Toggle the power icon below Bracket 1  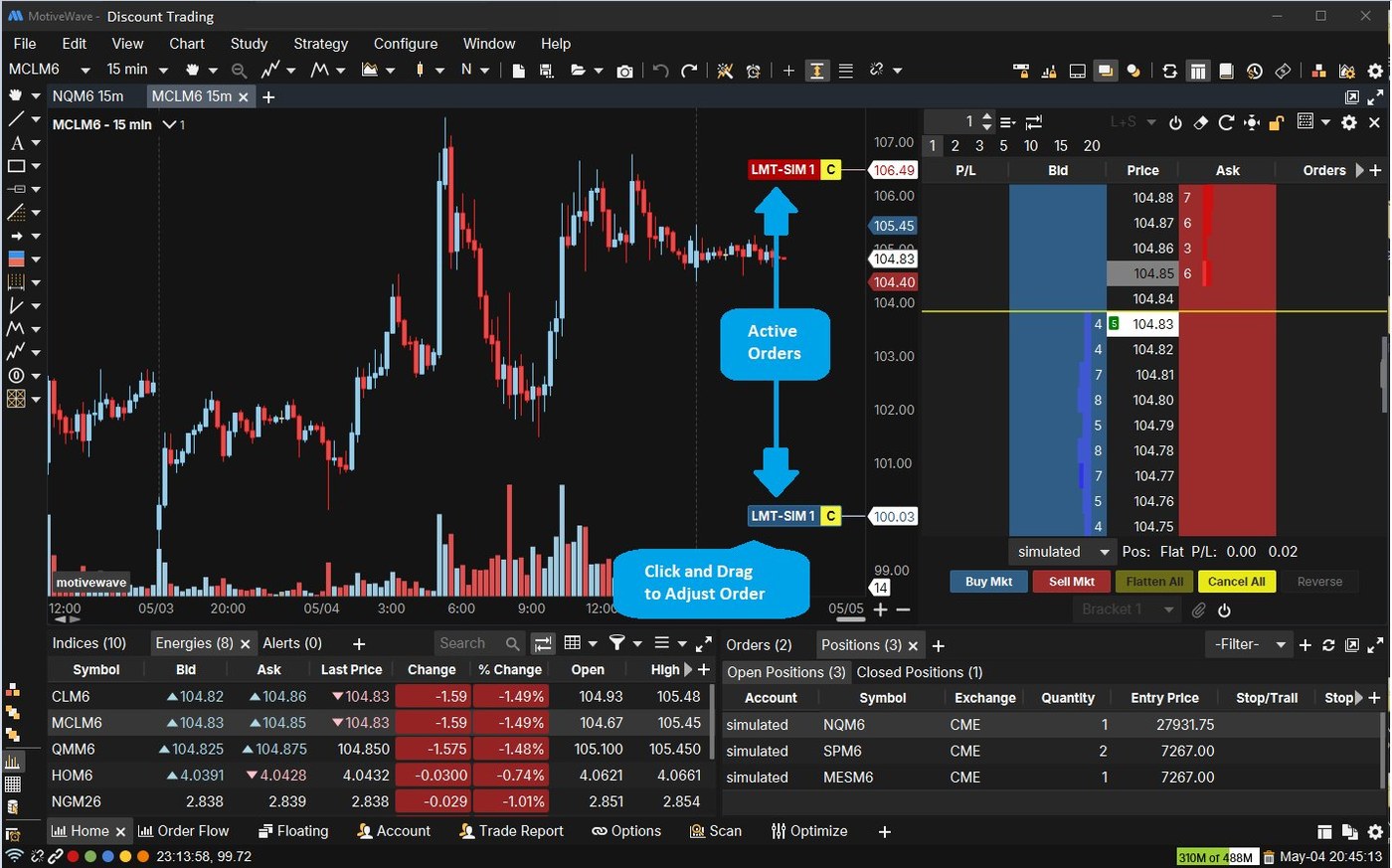point(1224,610)
